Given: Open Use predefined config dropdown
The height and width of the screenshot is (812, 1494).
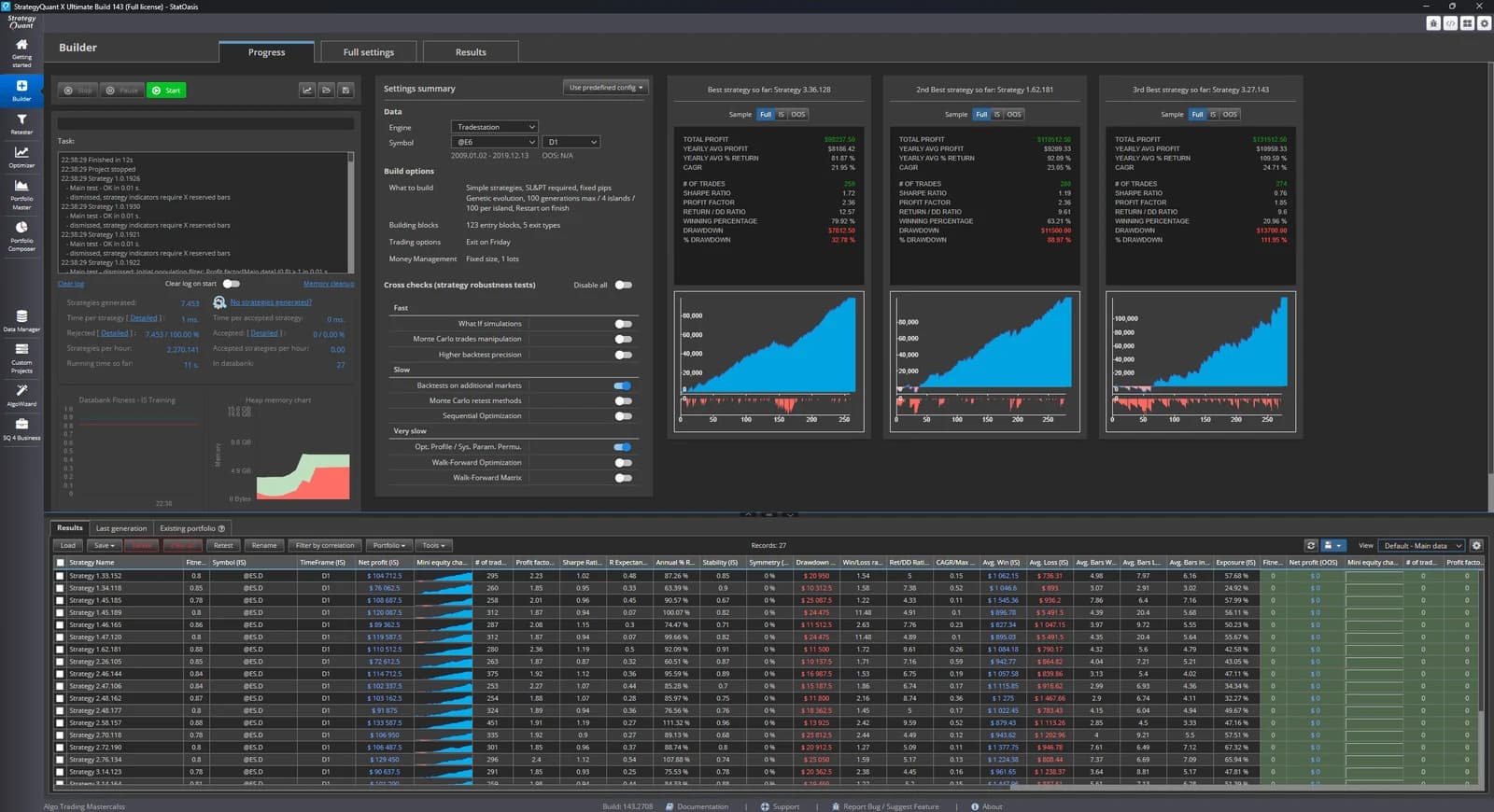Looking at the screenshot, I should coord(606,88).
